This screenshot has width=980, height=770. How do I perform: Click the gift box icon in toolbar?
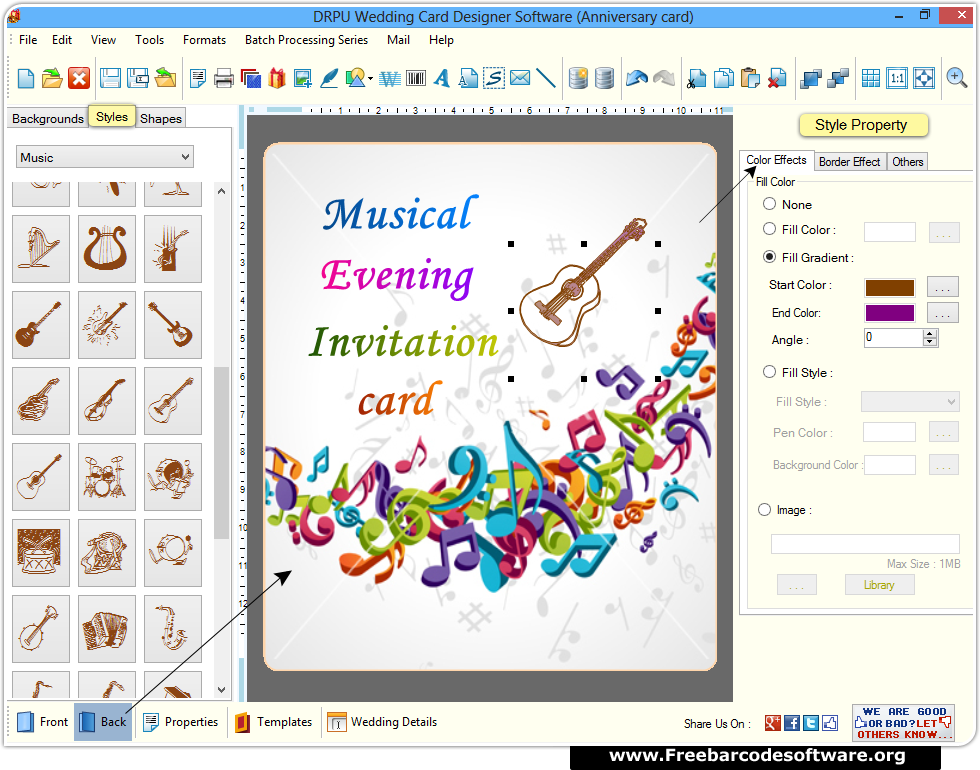click(277, 78)
